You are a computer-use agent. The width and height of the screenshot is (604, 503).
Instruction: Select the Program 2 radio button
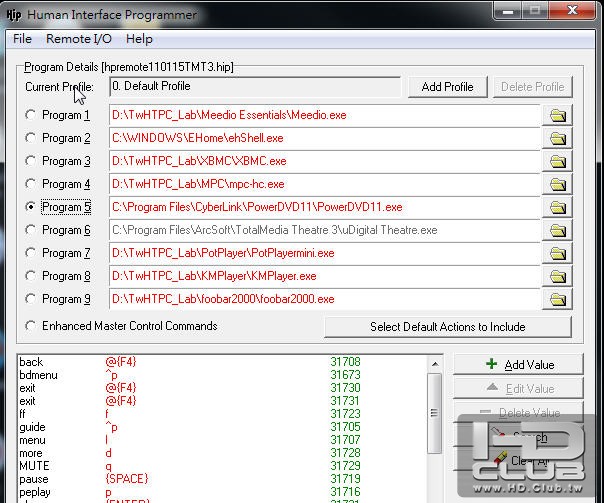coord(30,138)
